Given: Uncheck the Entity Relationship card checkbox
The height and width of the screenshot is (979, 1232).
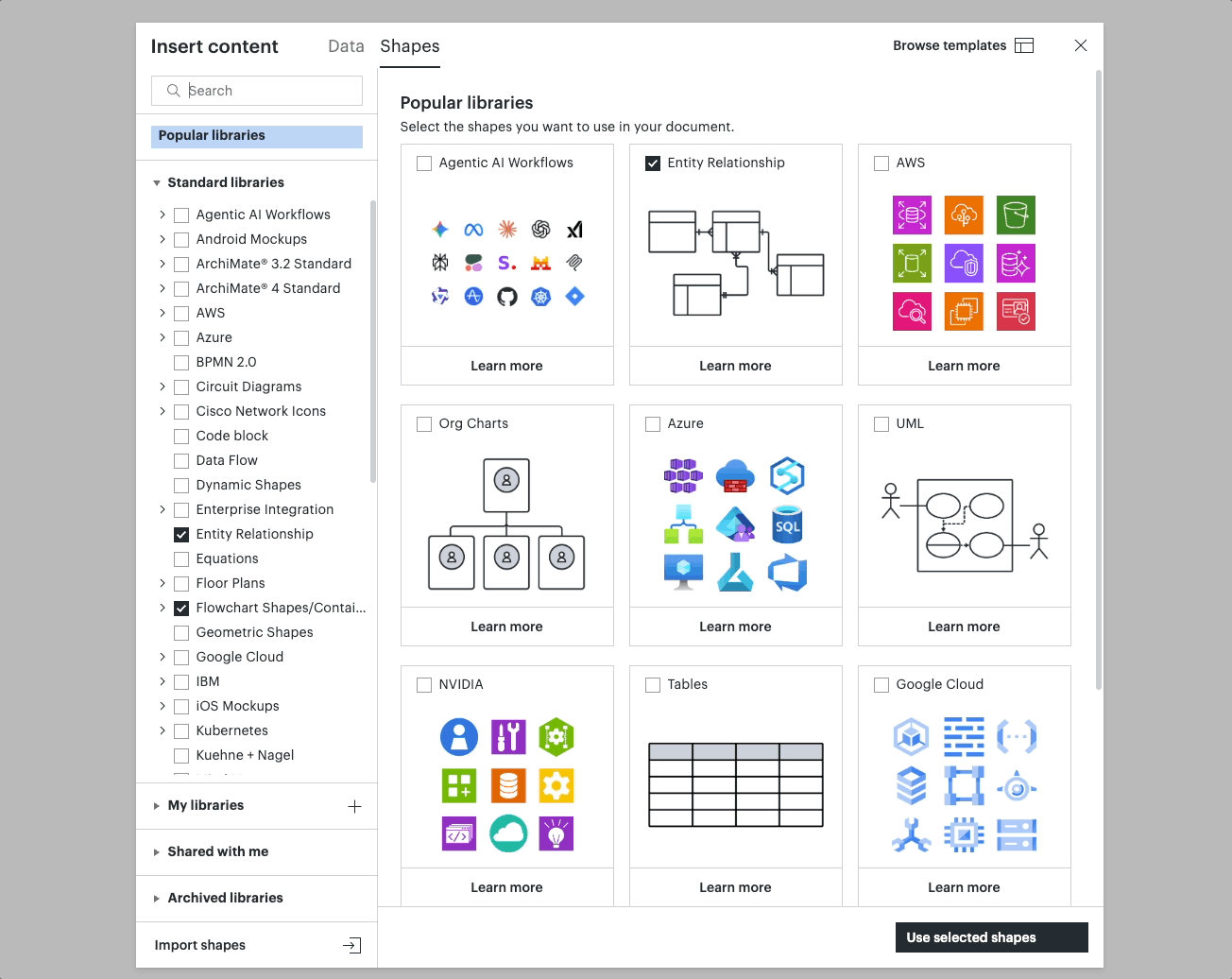Looking at the screenshot, I should 653,163.
